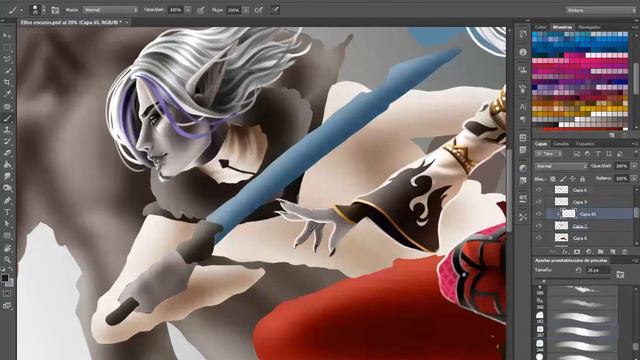
Task: Select the Rectangle shape tool
Action: tap(7, 236)
